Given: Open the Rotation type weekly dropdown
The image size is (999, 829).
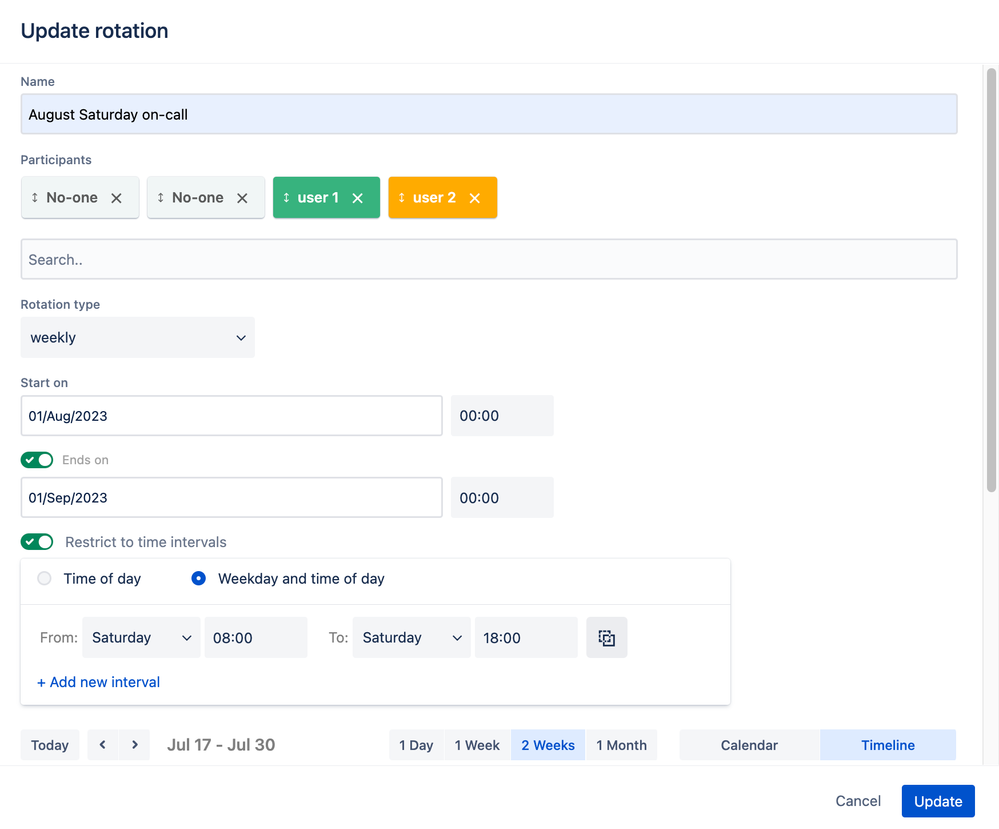Looking at the screenshot, I should coord(138,337).
